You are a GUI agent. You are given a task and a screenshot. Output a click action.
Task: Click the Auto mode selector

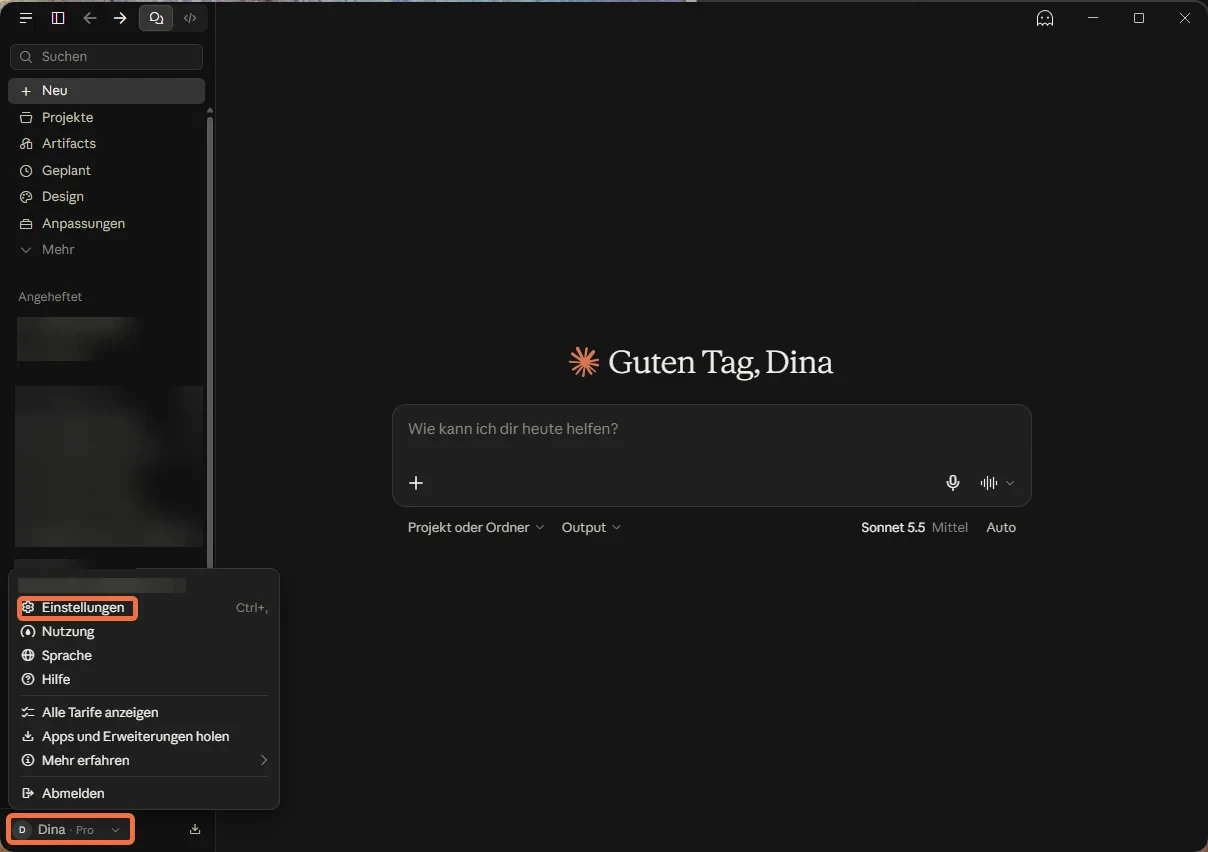tap(1001, 527)
